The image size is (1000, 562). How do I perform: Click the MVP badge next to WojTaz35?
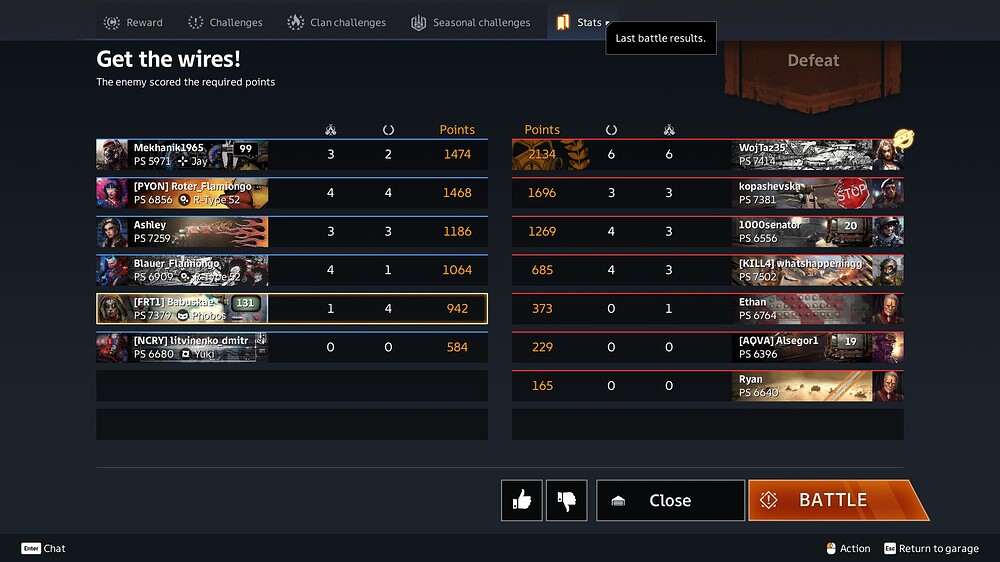coord(903,138)
